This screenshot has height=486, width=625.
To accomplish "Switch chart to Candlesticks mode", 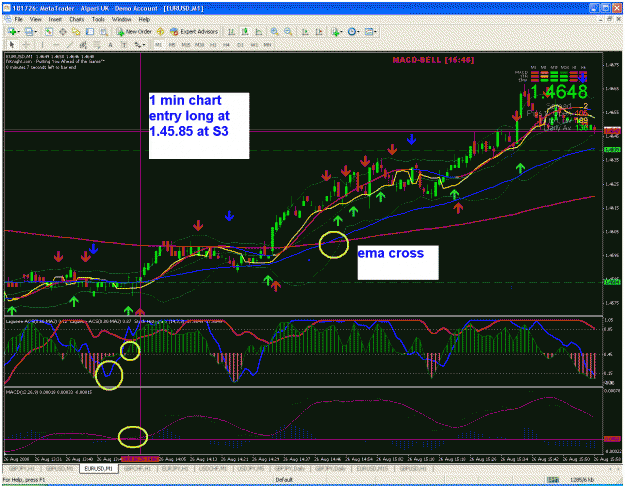I will click(x=245, y=31).
